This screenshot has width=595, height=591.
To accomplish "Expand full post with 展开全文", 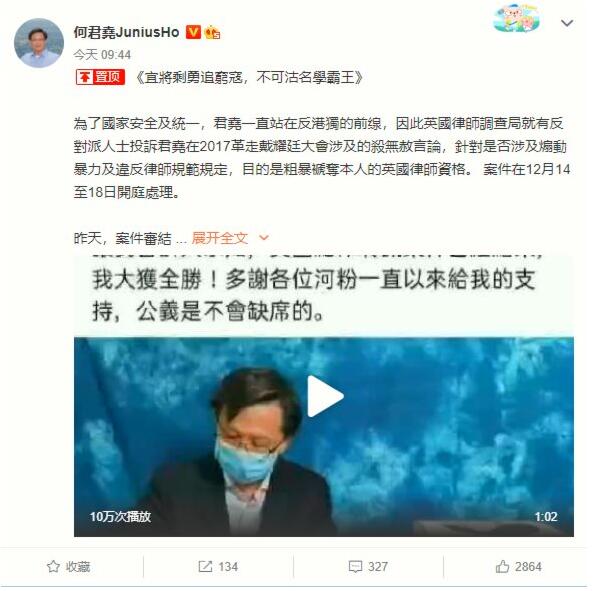I will pyautogui.click(x=220, y=238).
